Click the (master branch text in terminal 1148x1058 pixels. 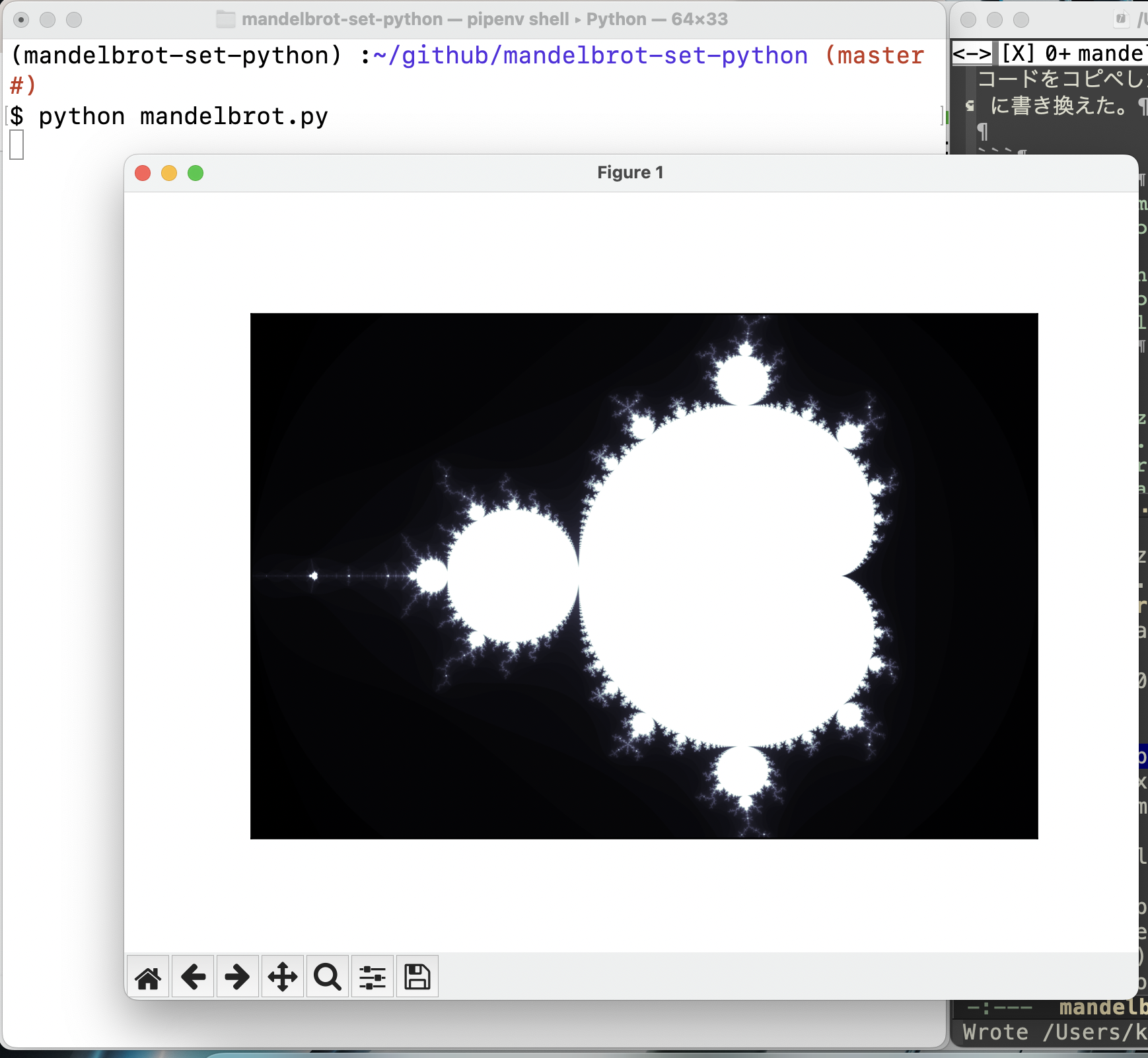click(x=875, y=55)
